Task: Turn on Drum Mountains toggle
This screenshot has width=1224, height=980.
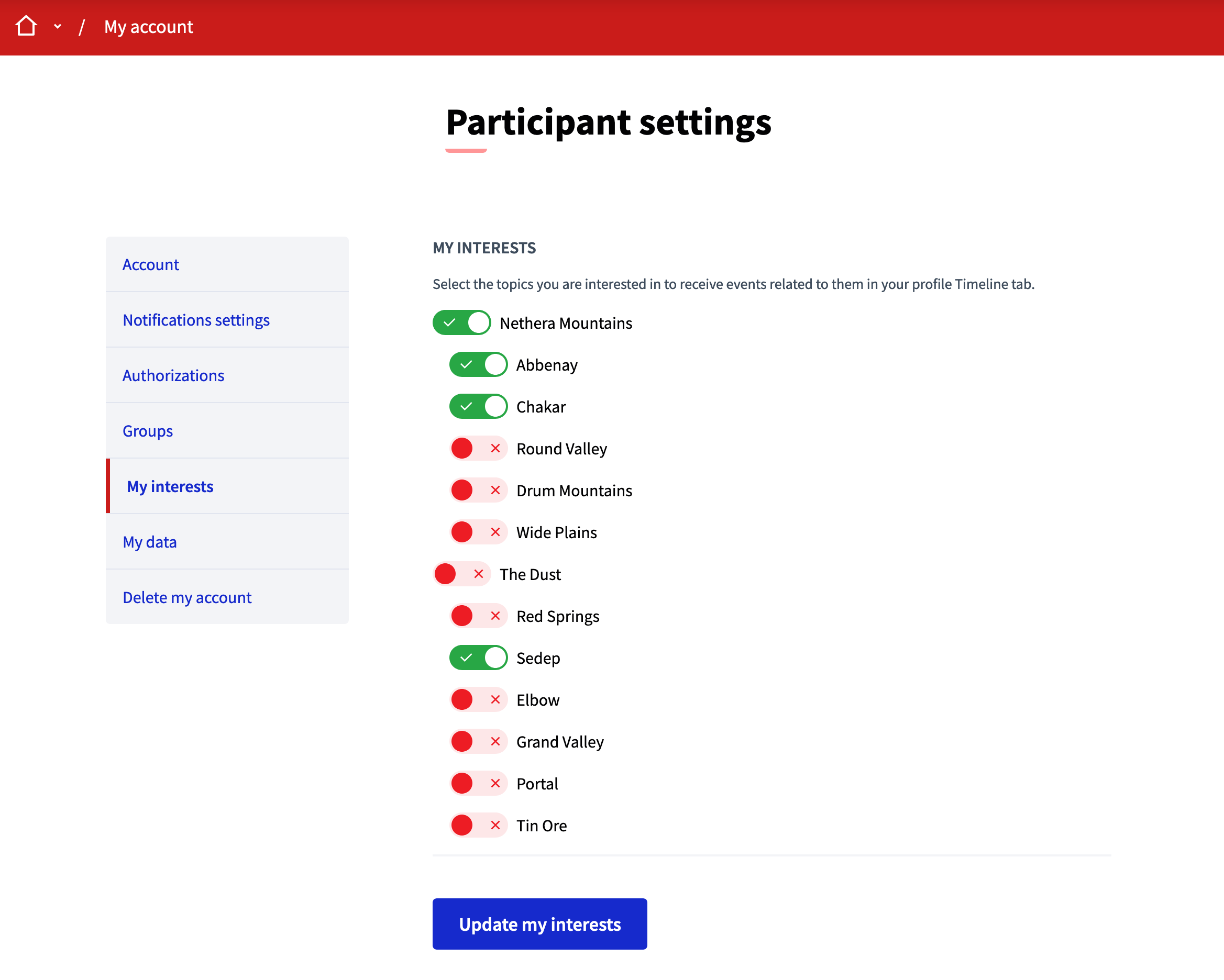Action: pos(478,491)
